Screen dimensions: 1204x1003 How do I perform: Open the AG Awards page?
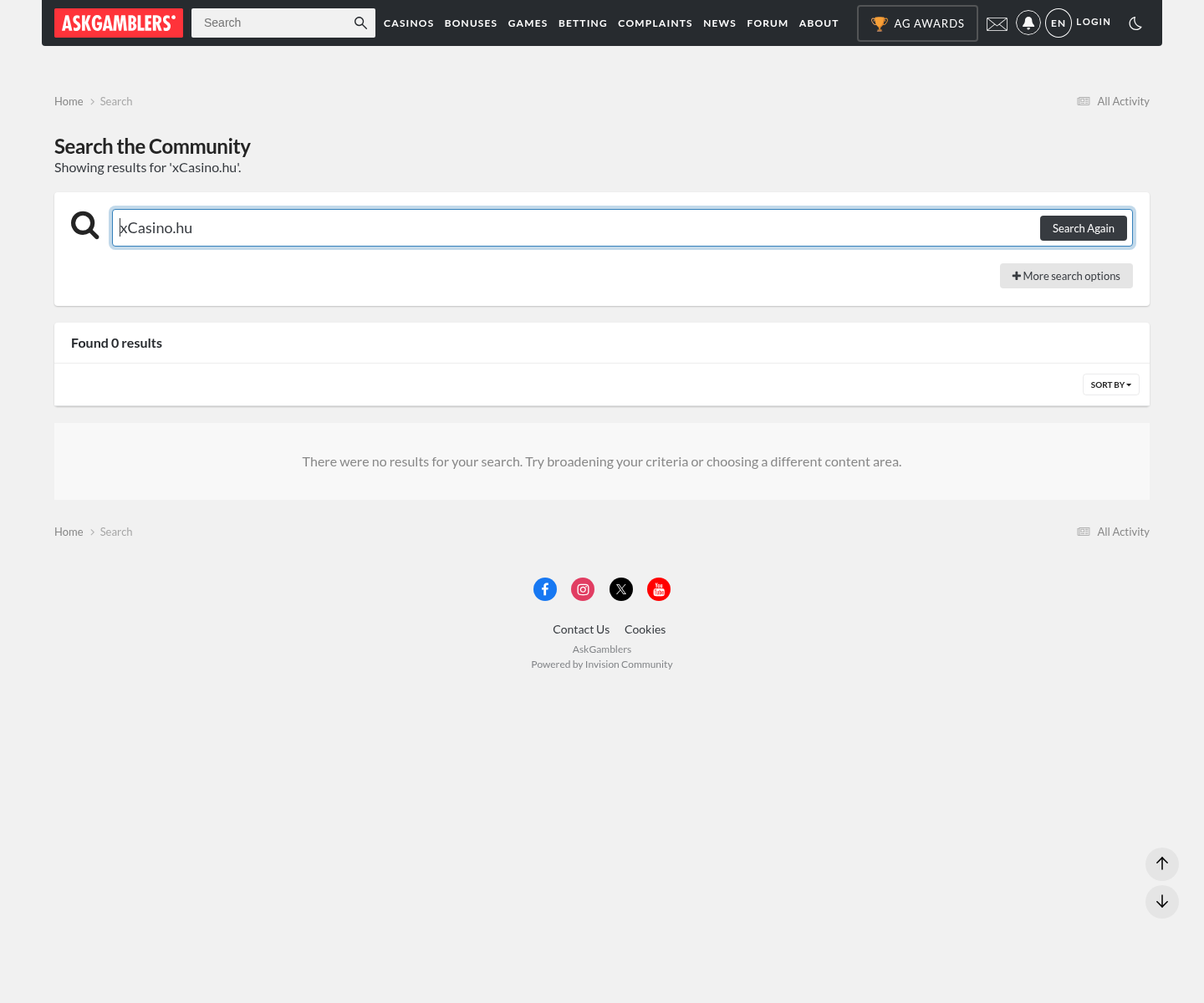point(917,23)
